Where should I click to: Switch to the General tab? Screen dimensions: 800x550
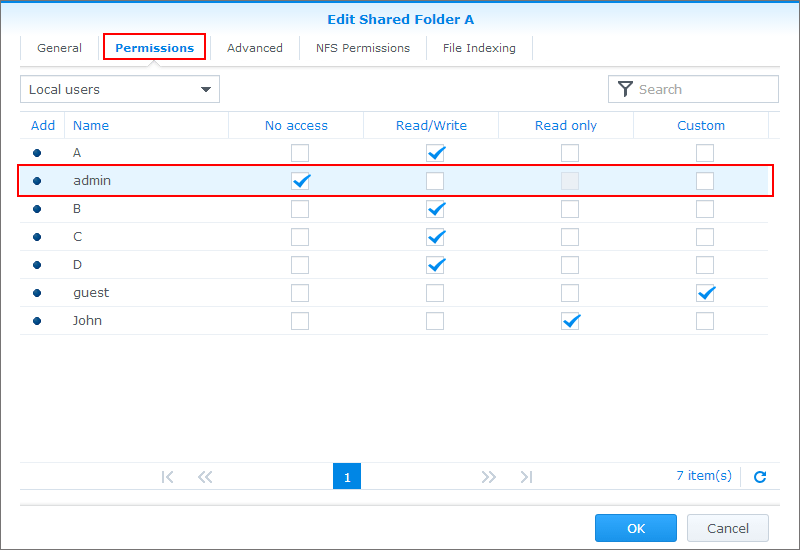(59, 48)
